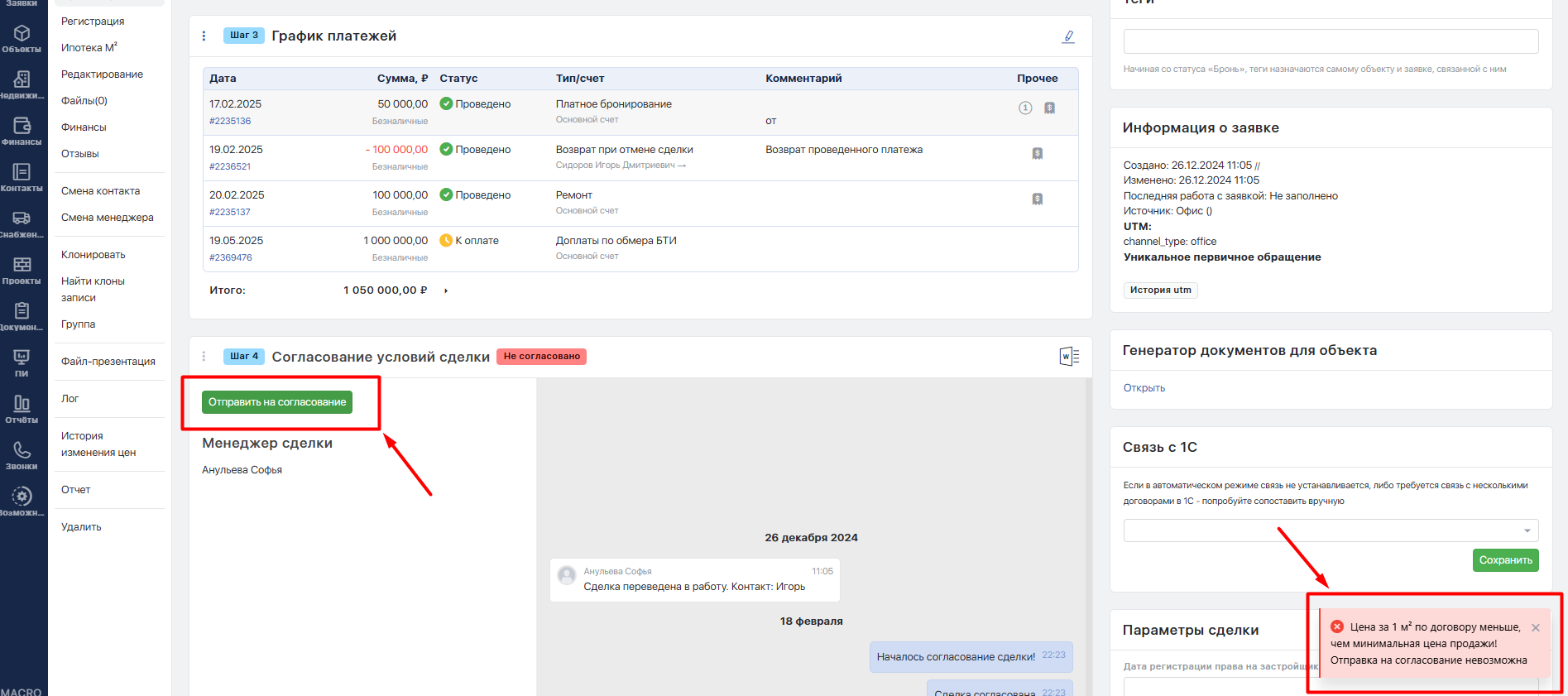Open the Объекты section in sidebar
This screenshot has height=696, width=1568.
point(22,38)
